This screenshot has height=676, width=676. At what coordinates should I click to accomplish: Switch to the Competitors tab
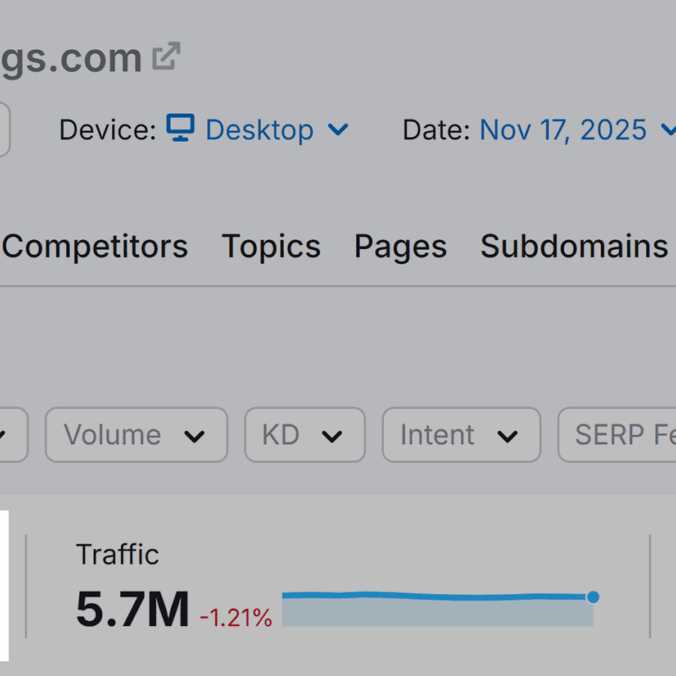[95, 246]
